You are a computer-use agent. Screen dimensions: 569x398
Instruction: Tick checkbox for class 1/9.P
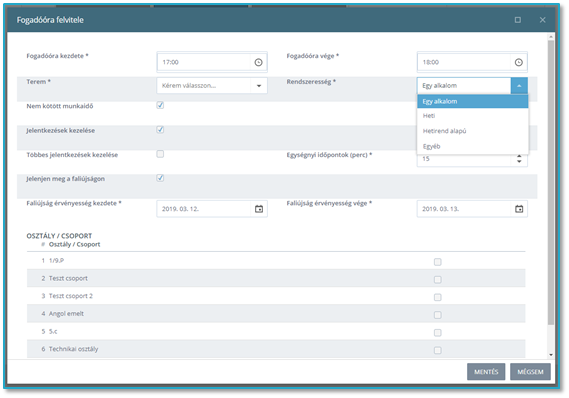pos(438,262)
